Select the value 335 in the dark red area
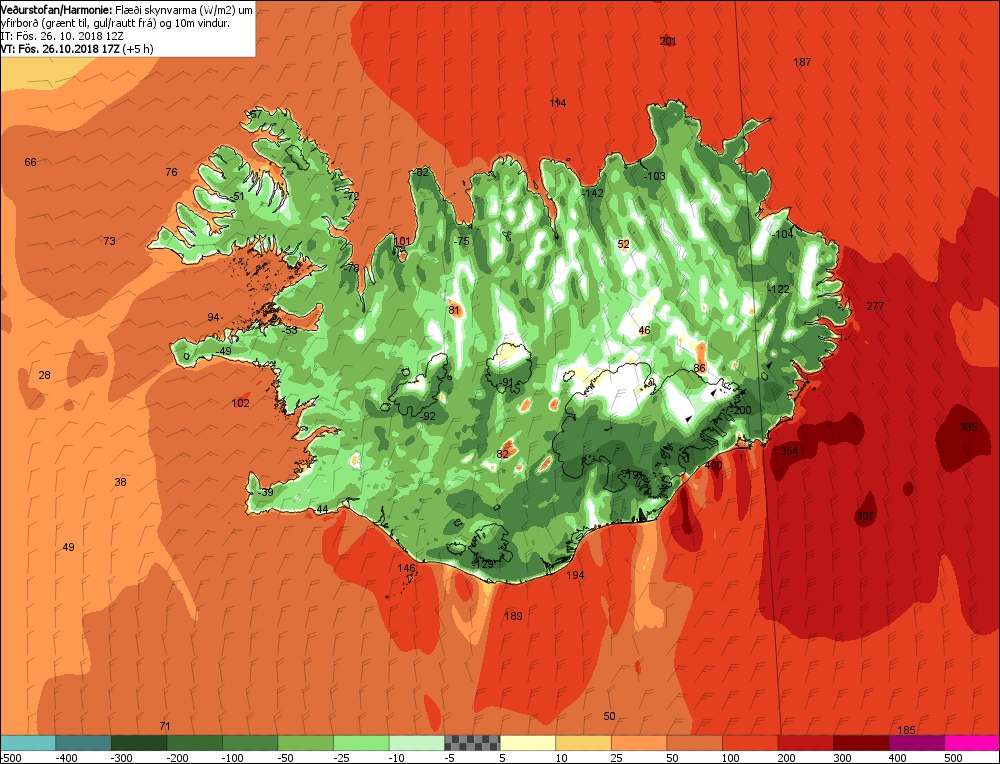The height and width of the screenshot is (764, 1000). tap(968, 427)
